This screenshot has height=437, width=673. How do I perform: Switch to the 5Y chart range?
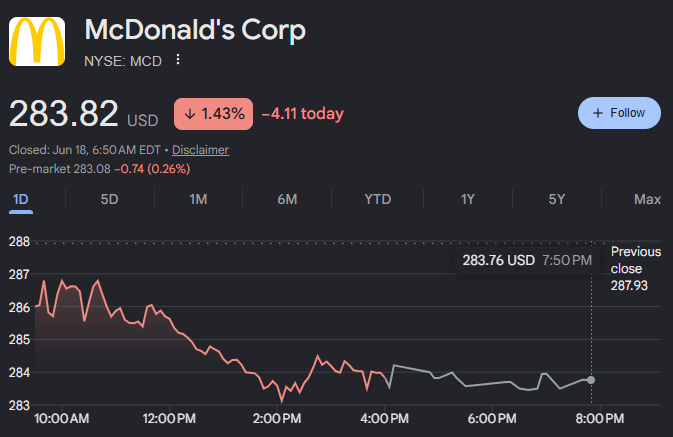pos(557,200)
